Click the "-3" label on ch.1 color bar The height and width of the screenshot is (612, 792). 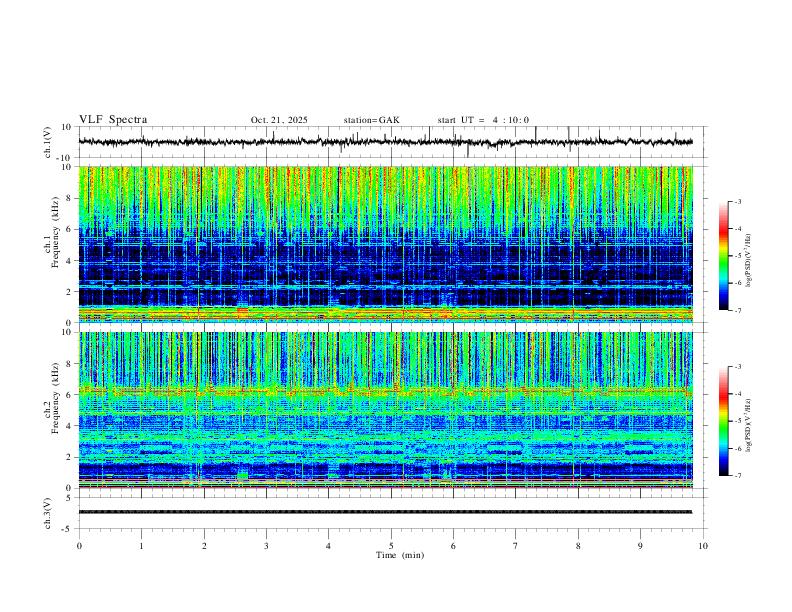tap(738, 201)
